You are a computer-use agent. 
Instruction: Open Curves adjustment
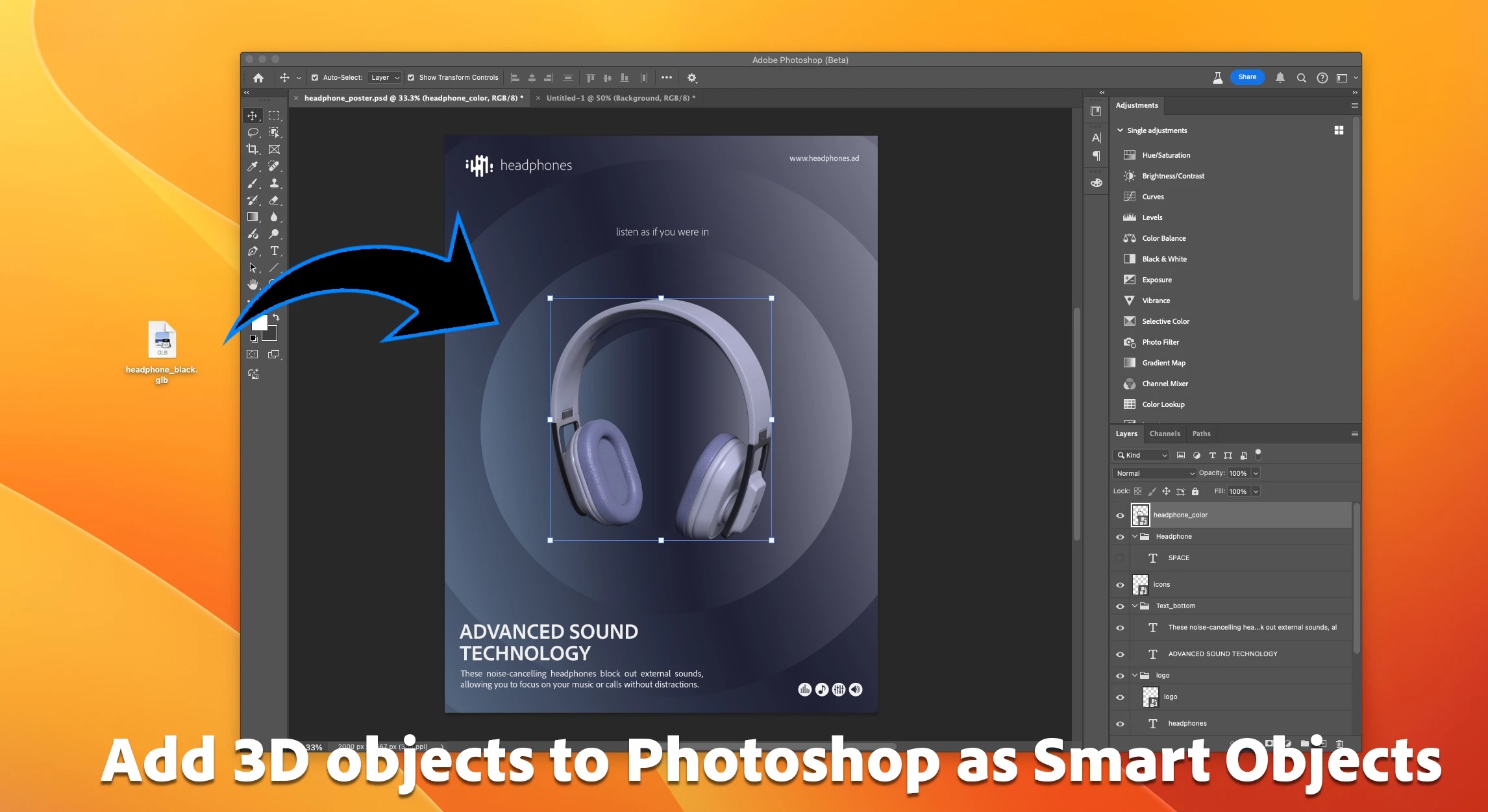click(x=1153, y=197)
